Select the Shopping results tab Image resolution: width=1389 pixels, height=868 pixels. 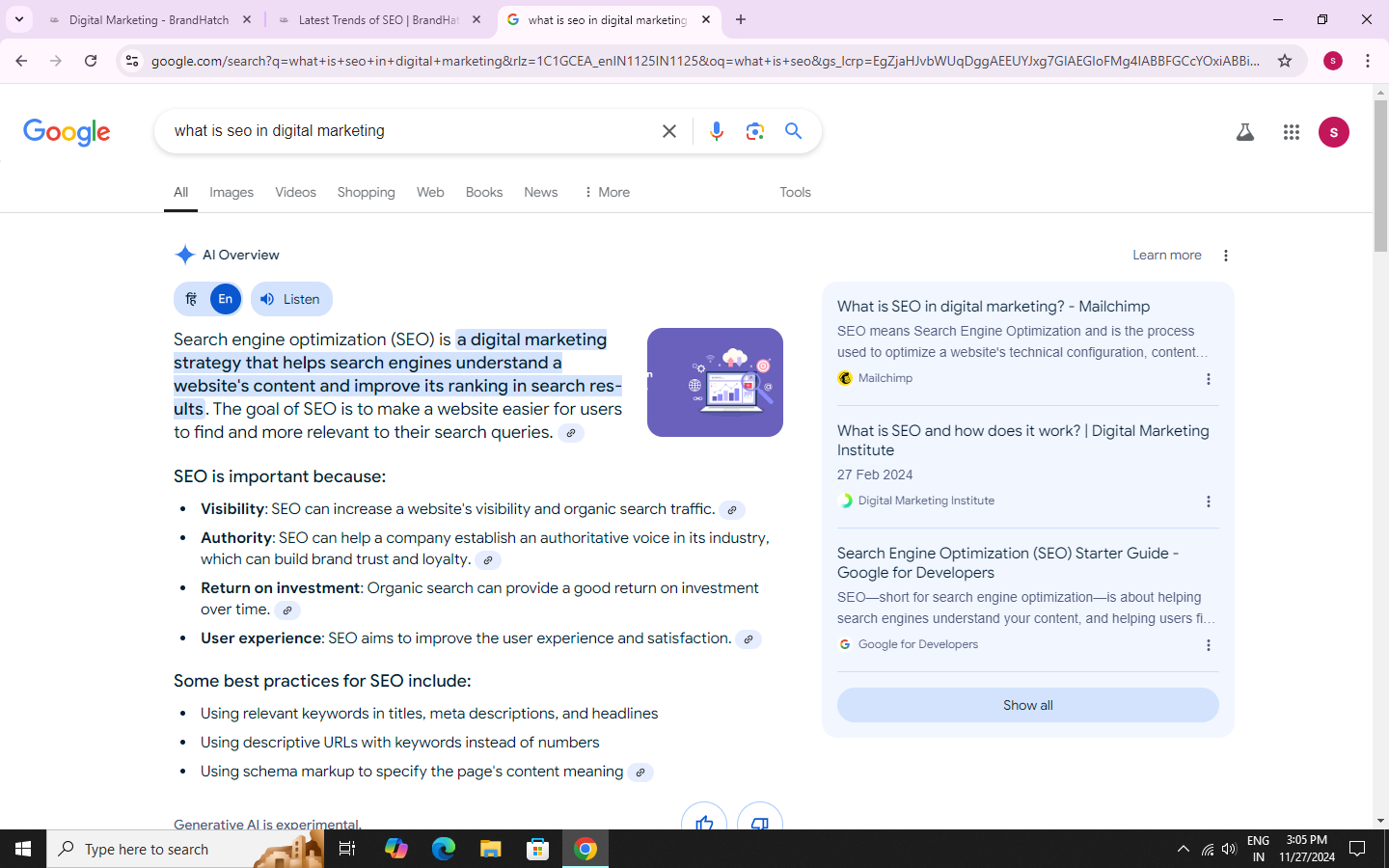[367, 192]
